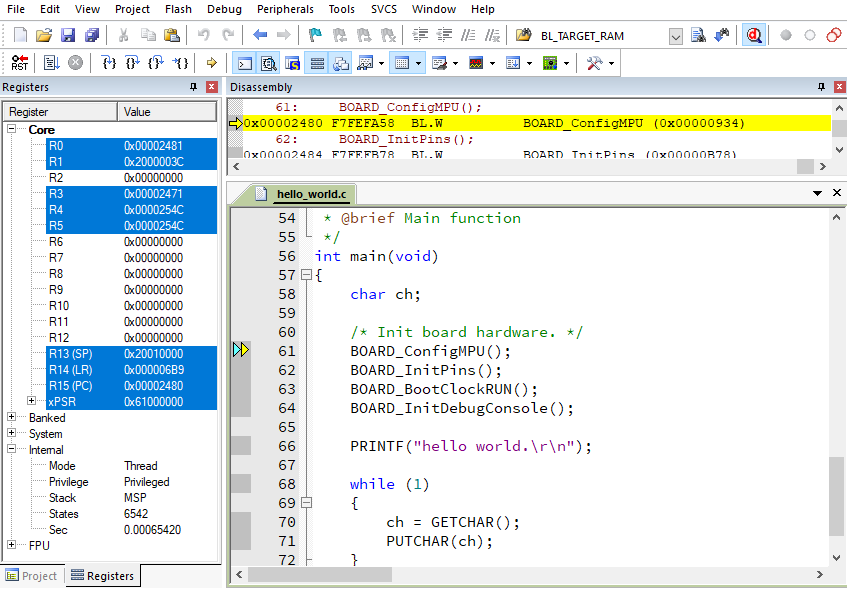The image size is (847, 590).
Task: Toggle the Disassembly Window display button
Action: [268, 63]
